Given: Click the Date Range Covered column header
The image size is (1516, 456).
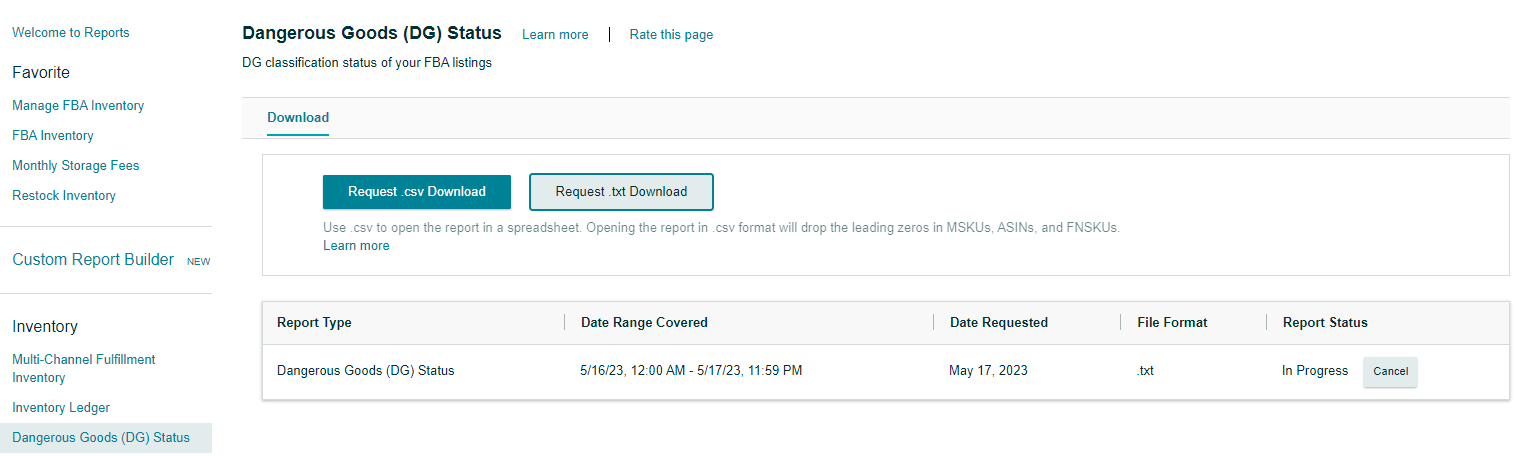Looking at the screenshot, I should [644, 323].
